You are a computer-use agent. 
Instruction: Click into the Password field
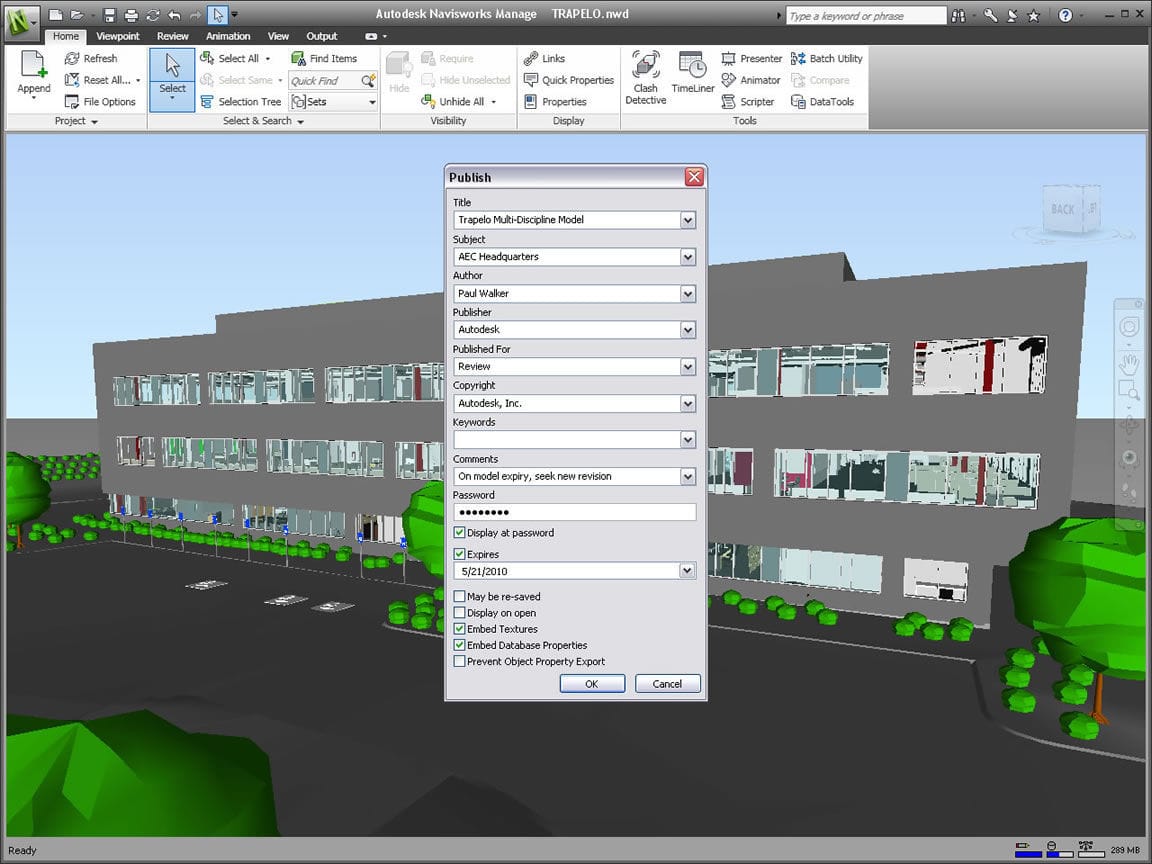pos(574,512)
